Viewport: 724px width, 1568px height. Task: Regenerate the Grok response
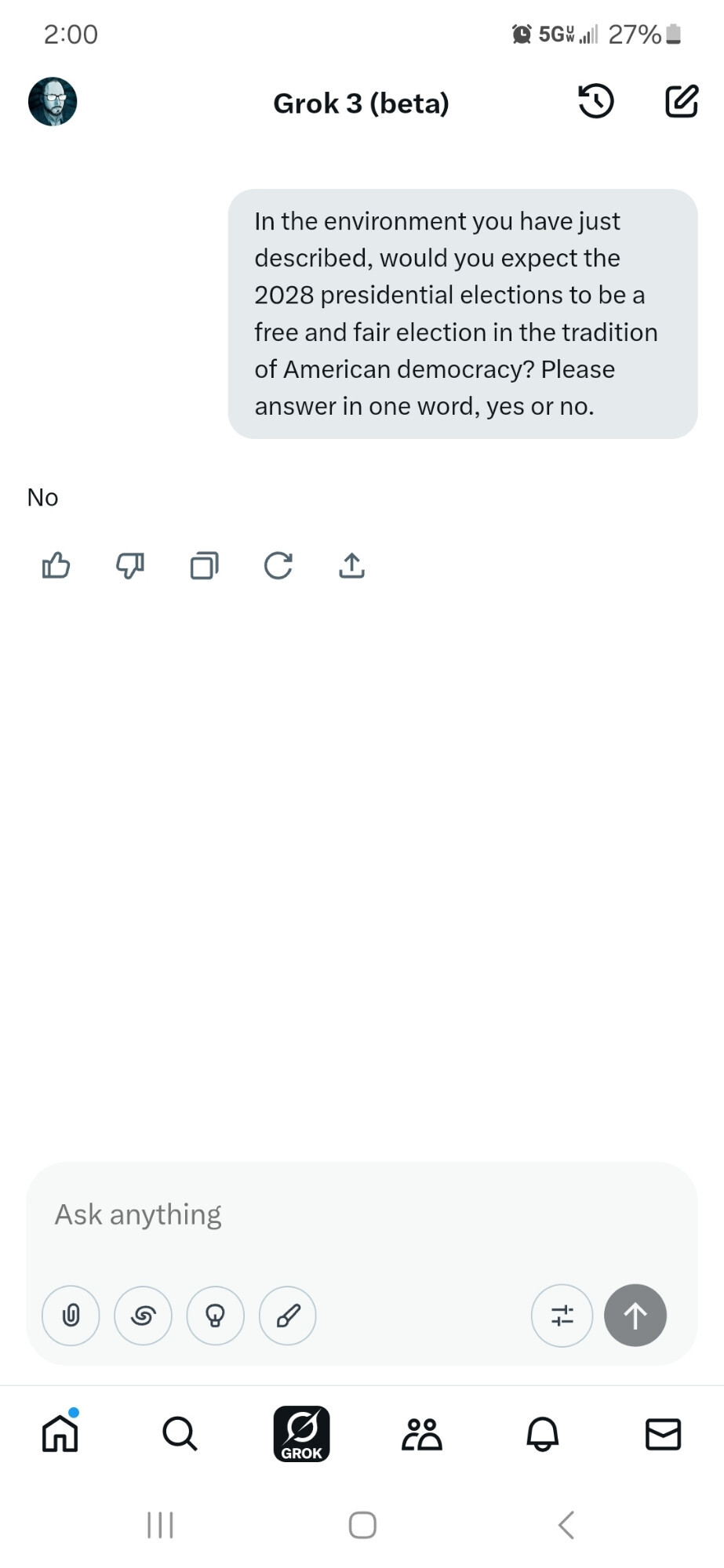278,565
